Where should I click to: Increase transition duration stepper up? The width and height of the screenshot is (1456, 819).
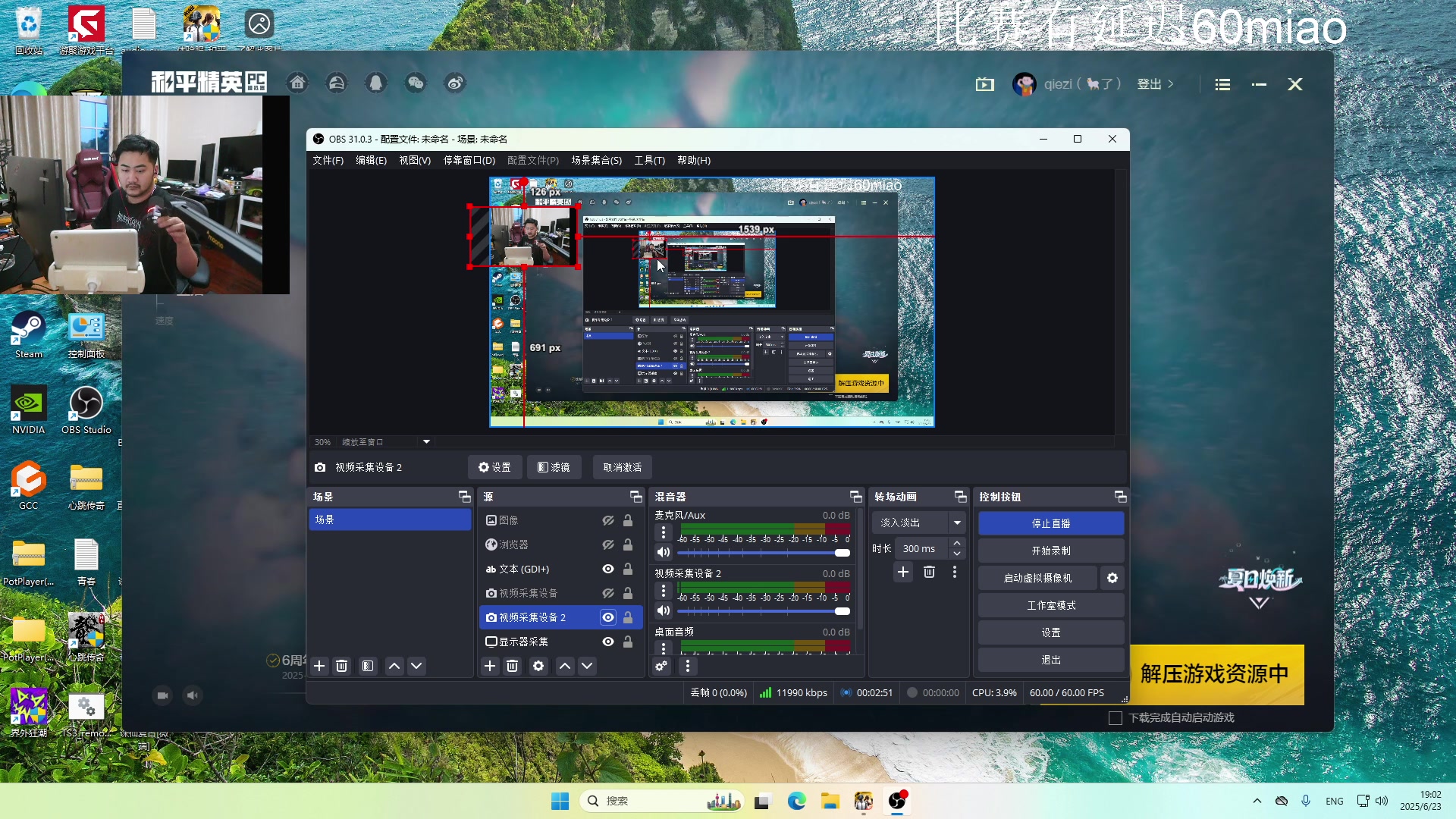957,543
